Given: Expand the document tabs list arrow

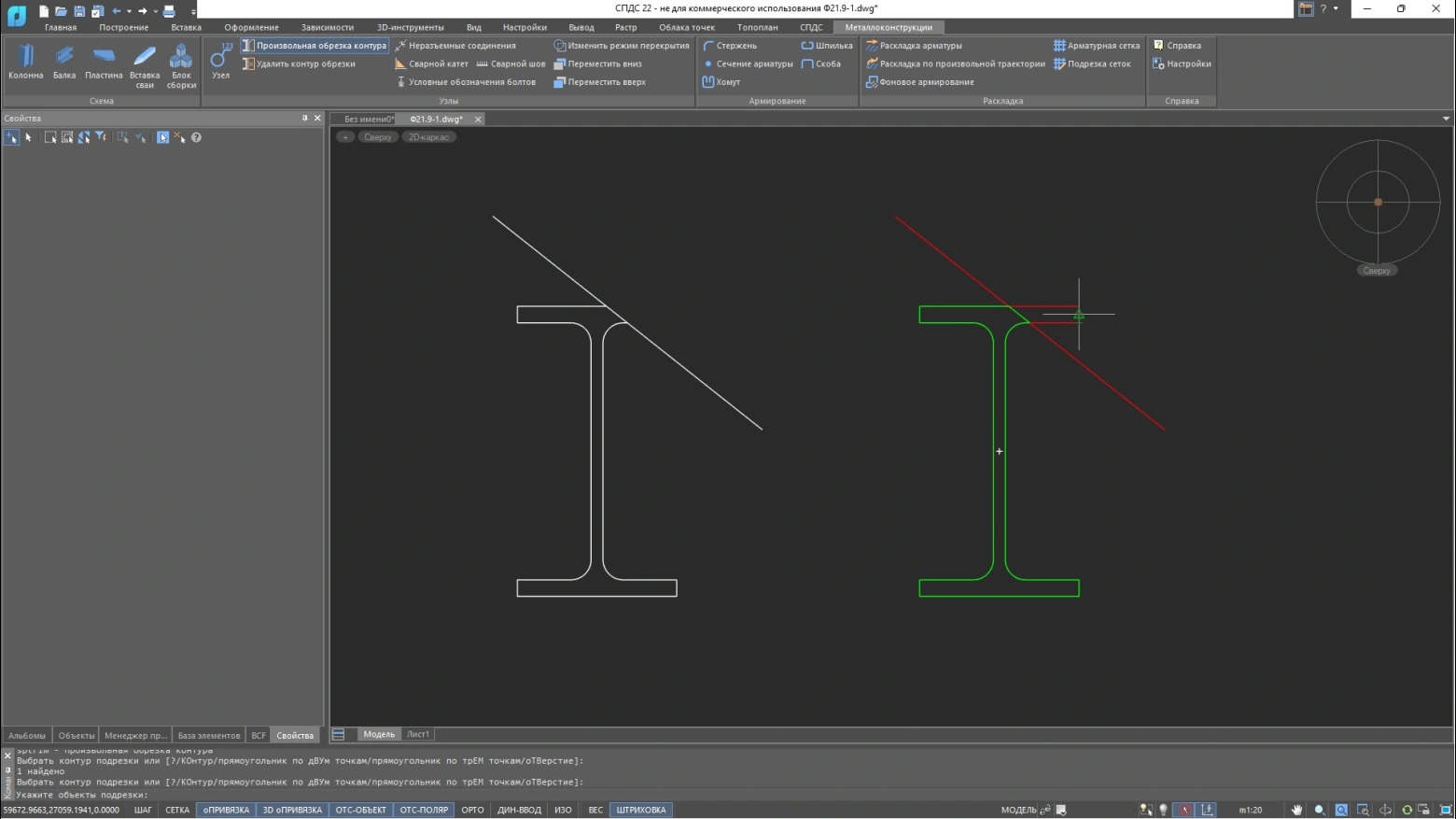Looking at the screenshot, I should (x=1446, y=119).
